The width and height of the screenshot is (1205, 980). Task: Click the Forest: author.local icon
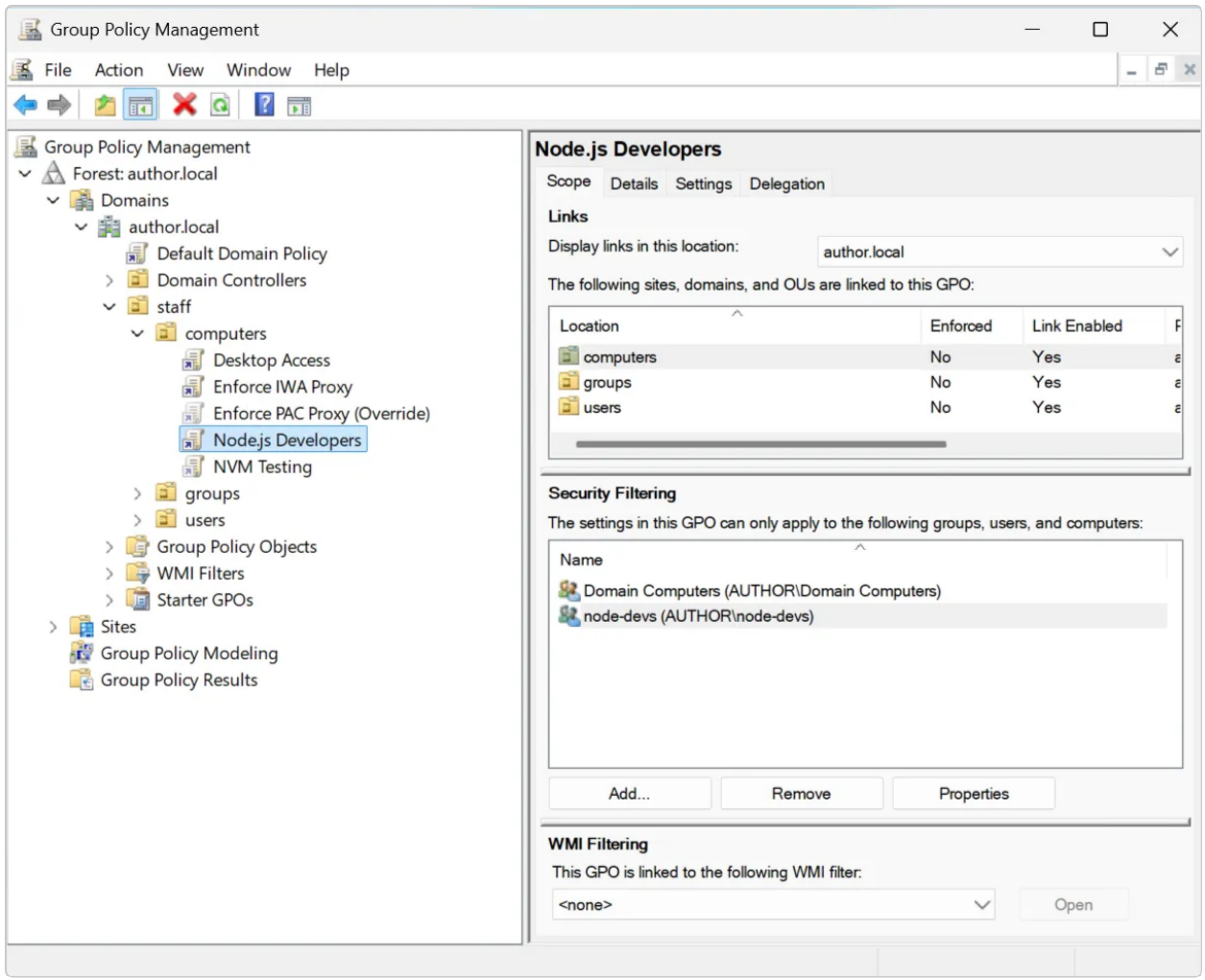point(55,173)
